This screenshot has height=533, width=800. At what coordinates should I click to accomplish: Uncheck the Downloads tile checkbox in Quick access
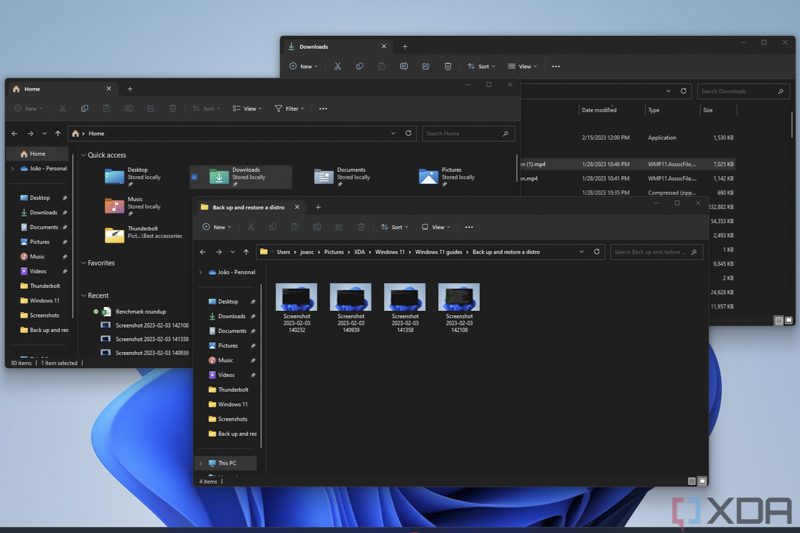pyautogui.click(x=194, y=177)
